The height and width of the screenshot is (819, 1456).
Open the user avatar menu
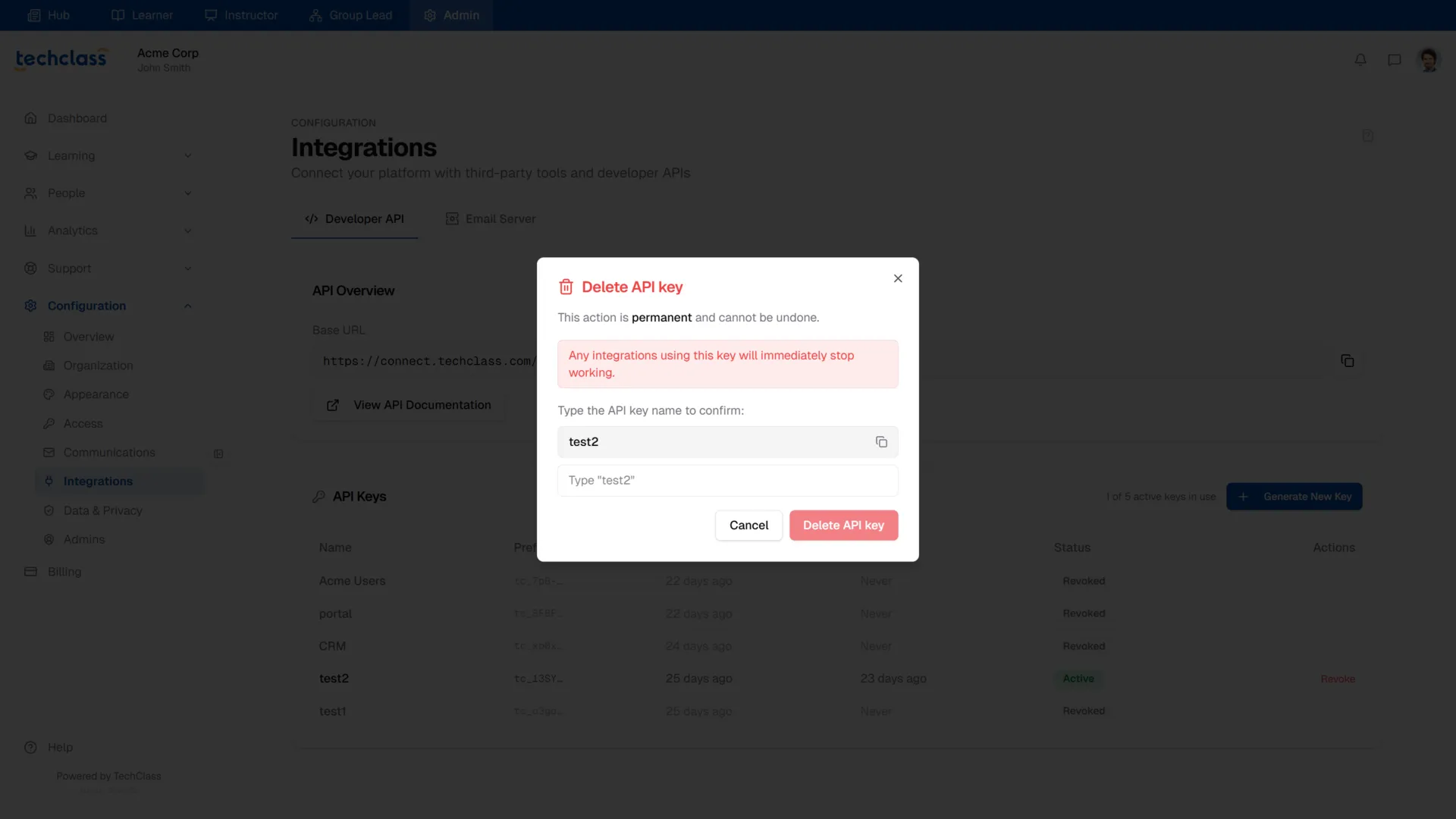pos(1429,59)
